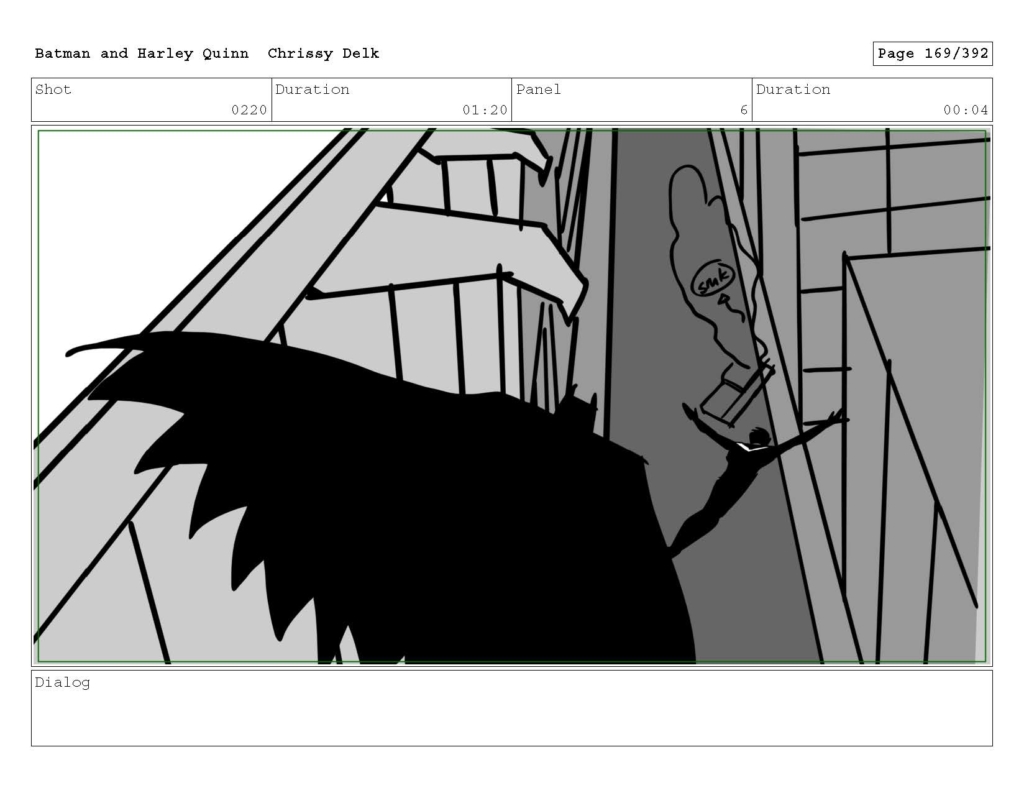This screenshot has width=1024, height=793.
Task: Click the "Page 169/392" page indicator box
Action: (x=932, y=54)
